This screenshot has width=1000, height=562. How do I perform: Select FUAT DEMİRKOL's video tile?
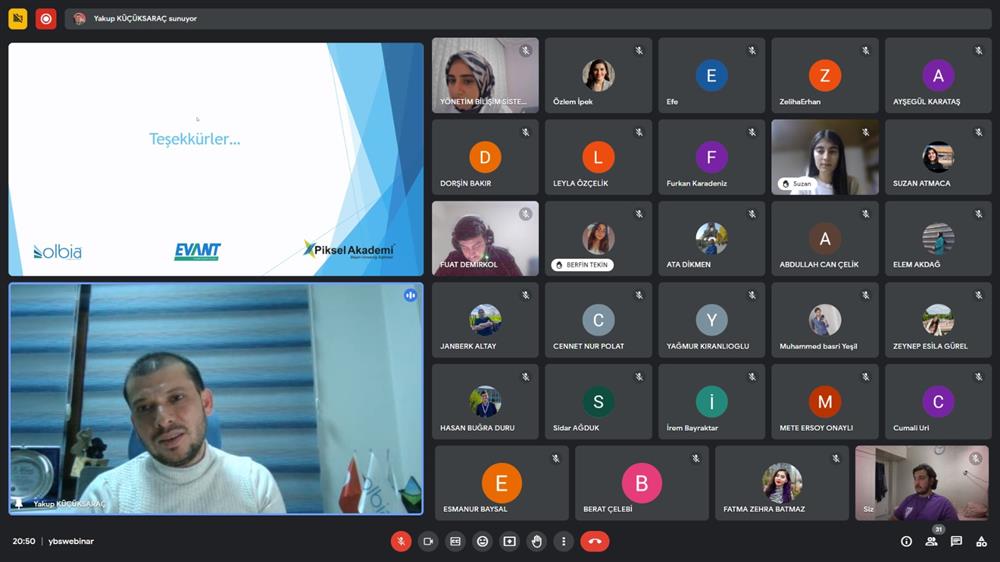click(x=485, y=238)
